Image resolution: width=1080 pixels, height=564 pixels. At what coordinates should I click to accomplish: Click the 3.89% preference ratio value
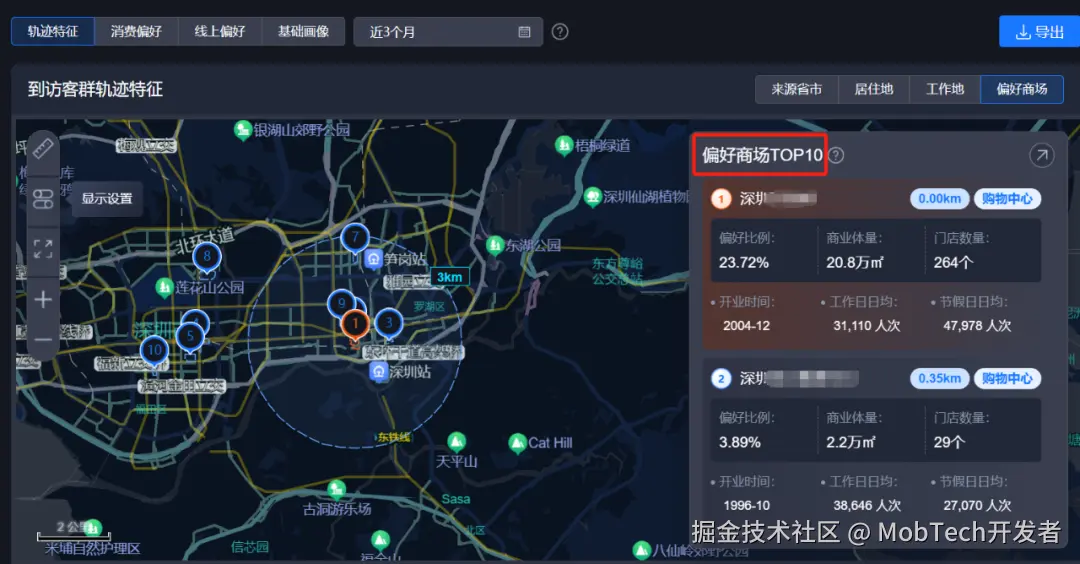(x=740, y=443)
